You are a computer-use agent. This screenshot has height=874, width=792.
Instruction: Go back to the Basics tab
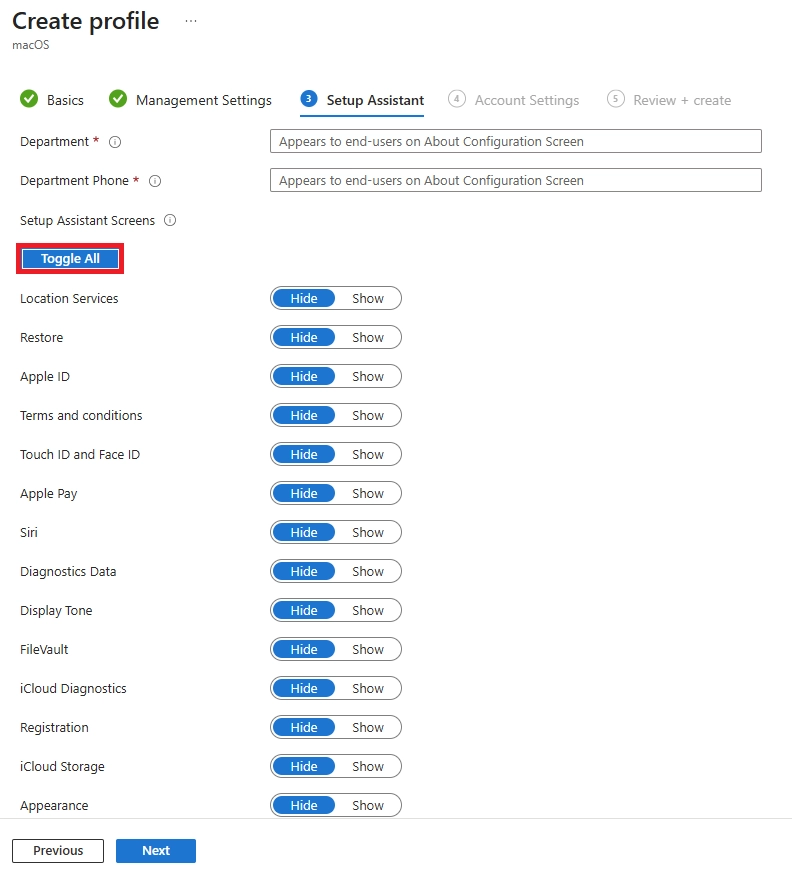[62, 99]
